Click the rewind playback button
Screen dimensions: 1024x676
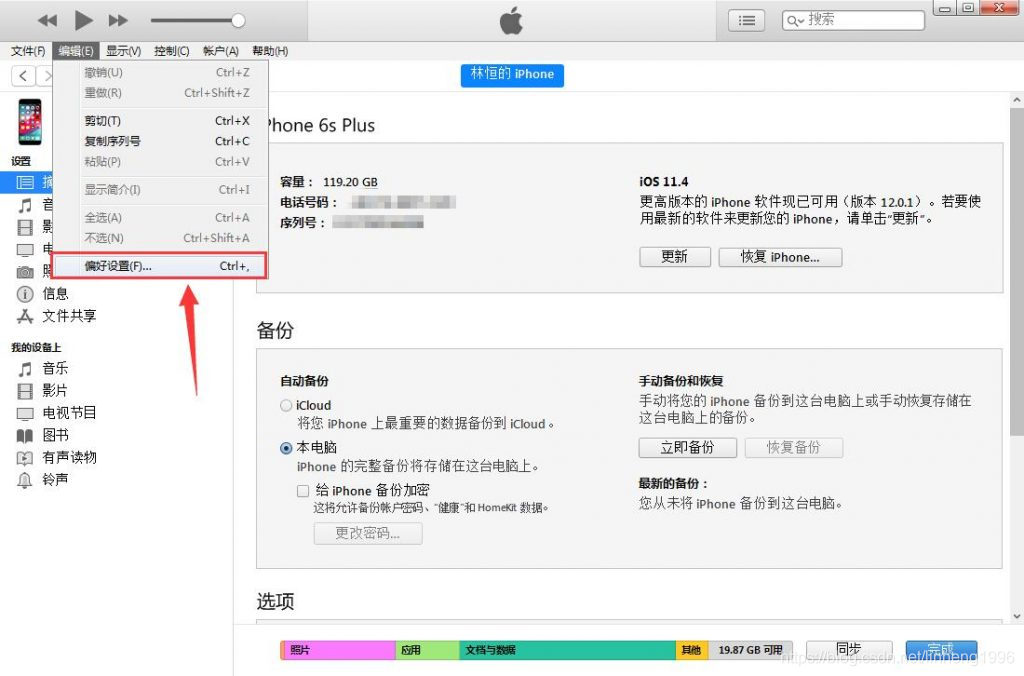coord(47,21)
